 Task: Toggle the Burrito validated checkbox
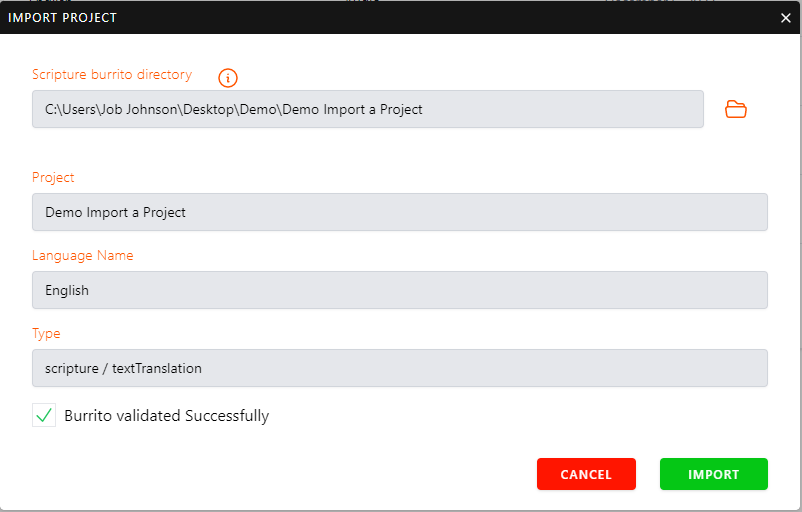pos(44,415)
